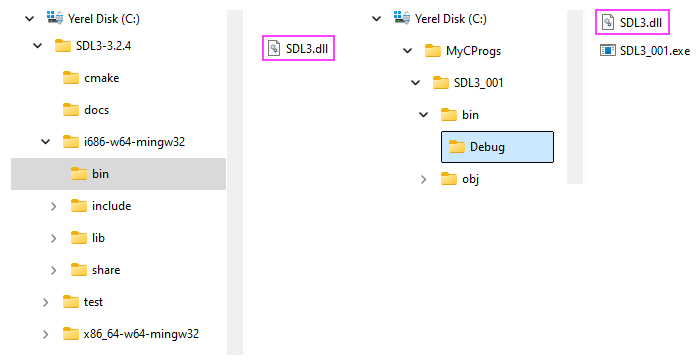Select the highlighted Debug folder
698x362 pixels.
pyautogui.click(x=497, y=147)
